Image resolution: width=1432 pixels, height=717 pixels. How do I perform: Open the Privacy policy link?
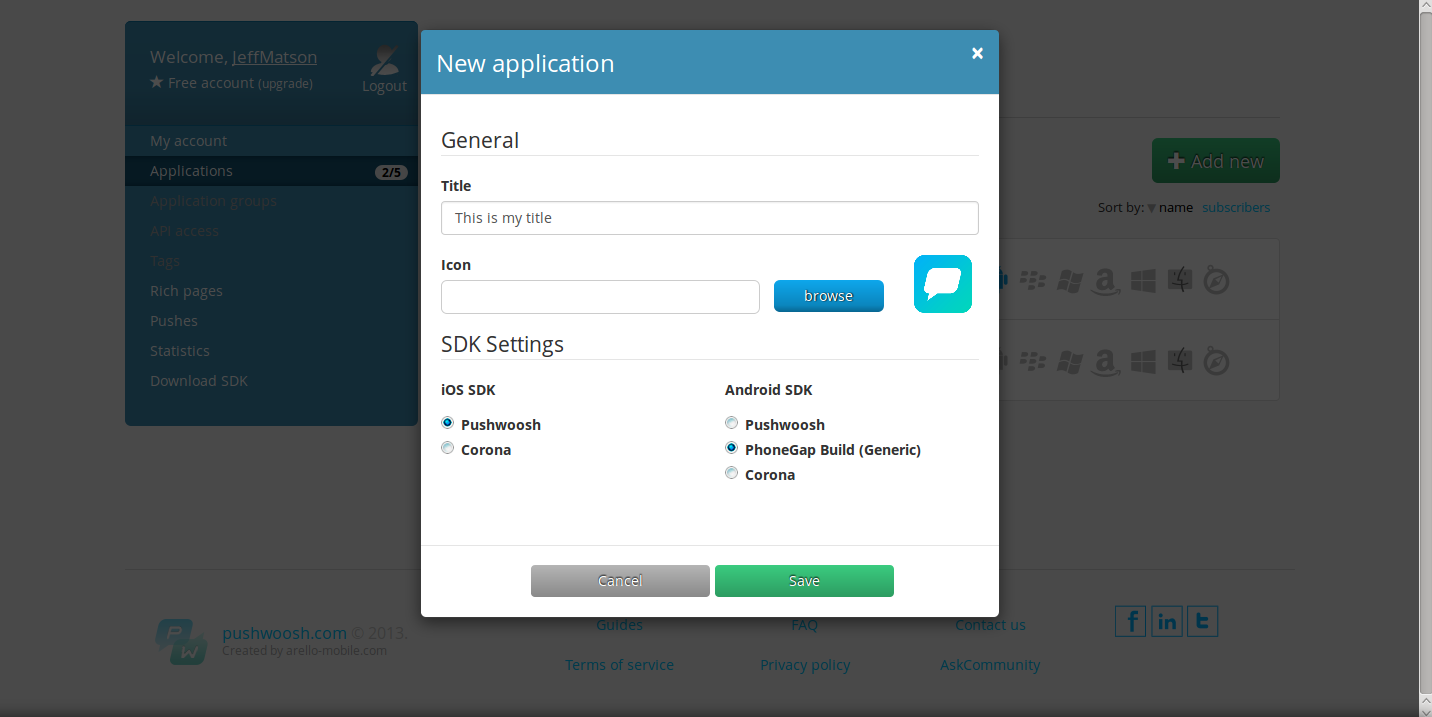pos(805,665)
